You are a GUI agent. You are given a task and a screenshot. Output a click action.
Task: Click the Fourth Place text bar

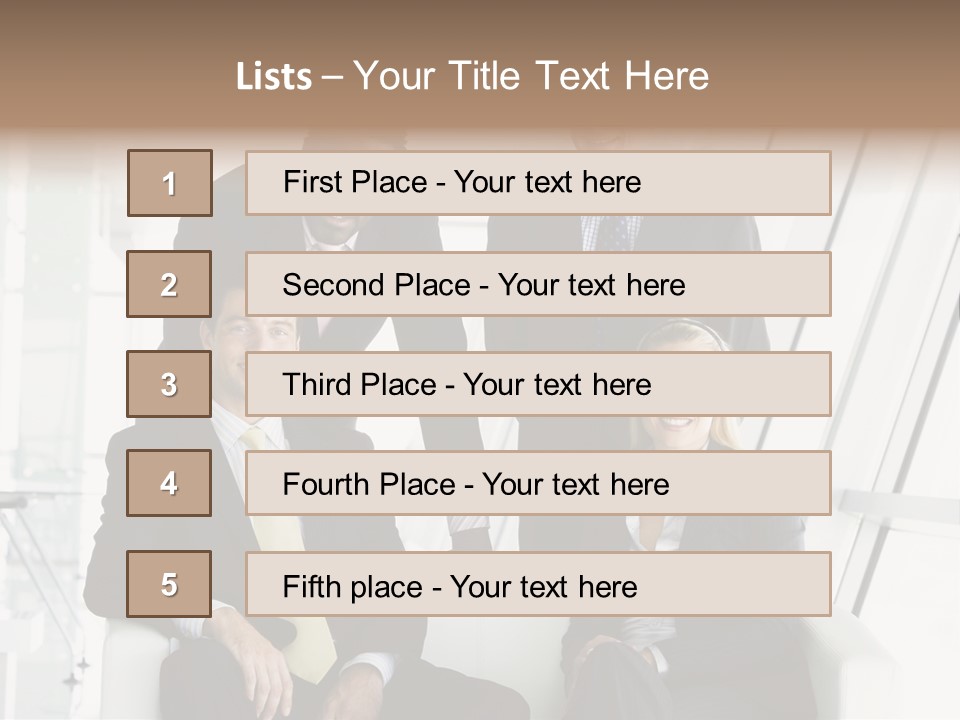pyautogui.click(x=538, y=484)
